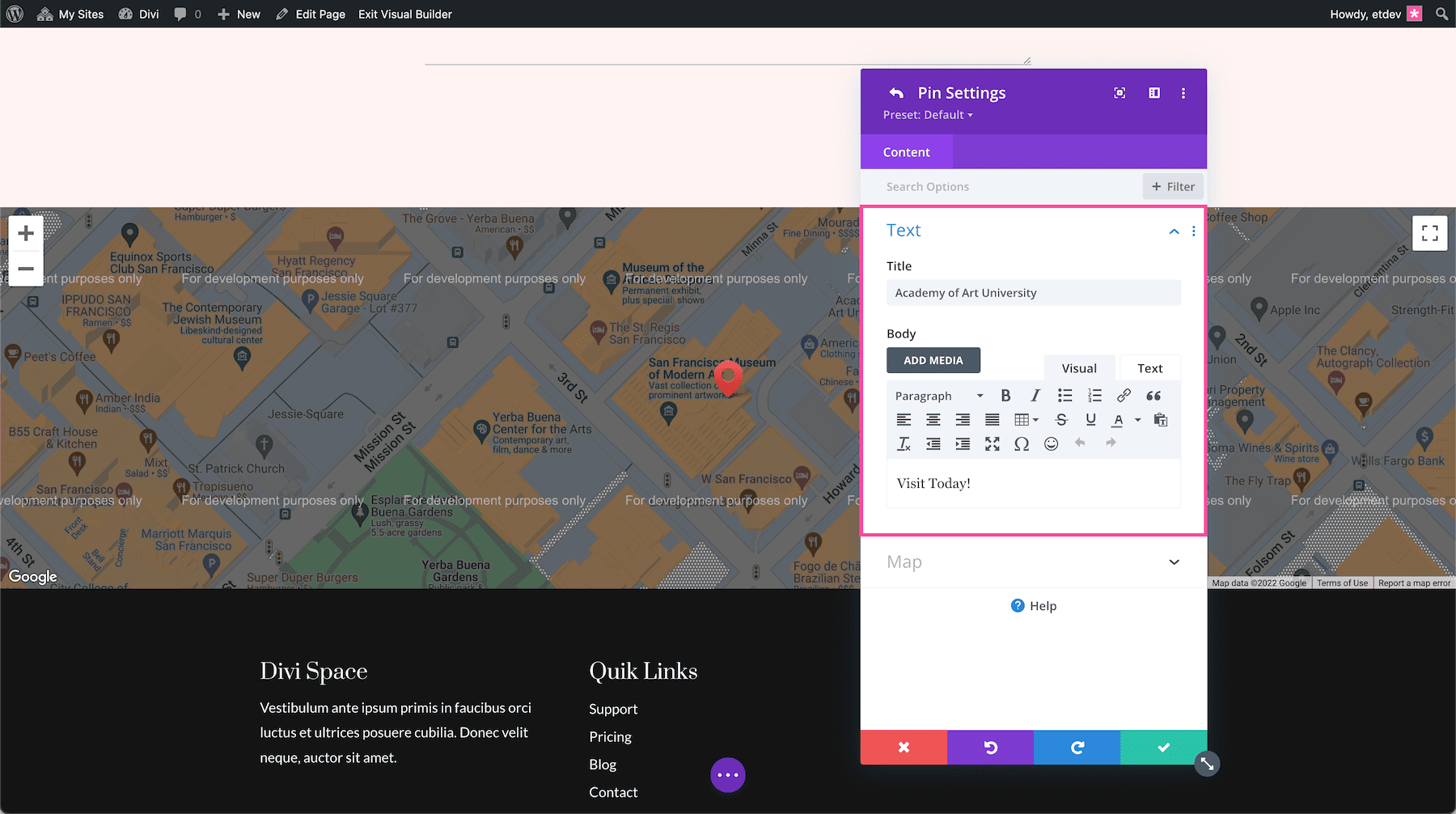Image resolution: width=1456 pixels, height=814 pixels.
Task: Click the ADD MEDIA button
Action: pos(933,360)
